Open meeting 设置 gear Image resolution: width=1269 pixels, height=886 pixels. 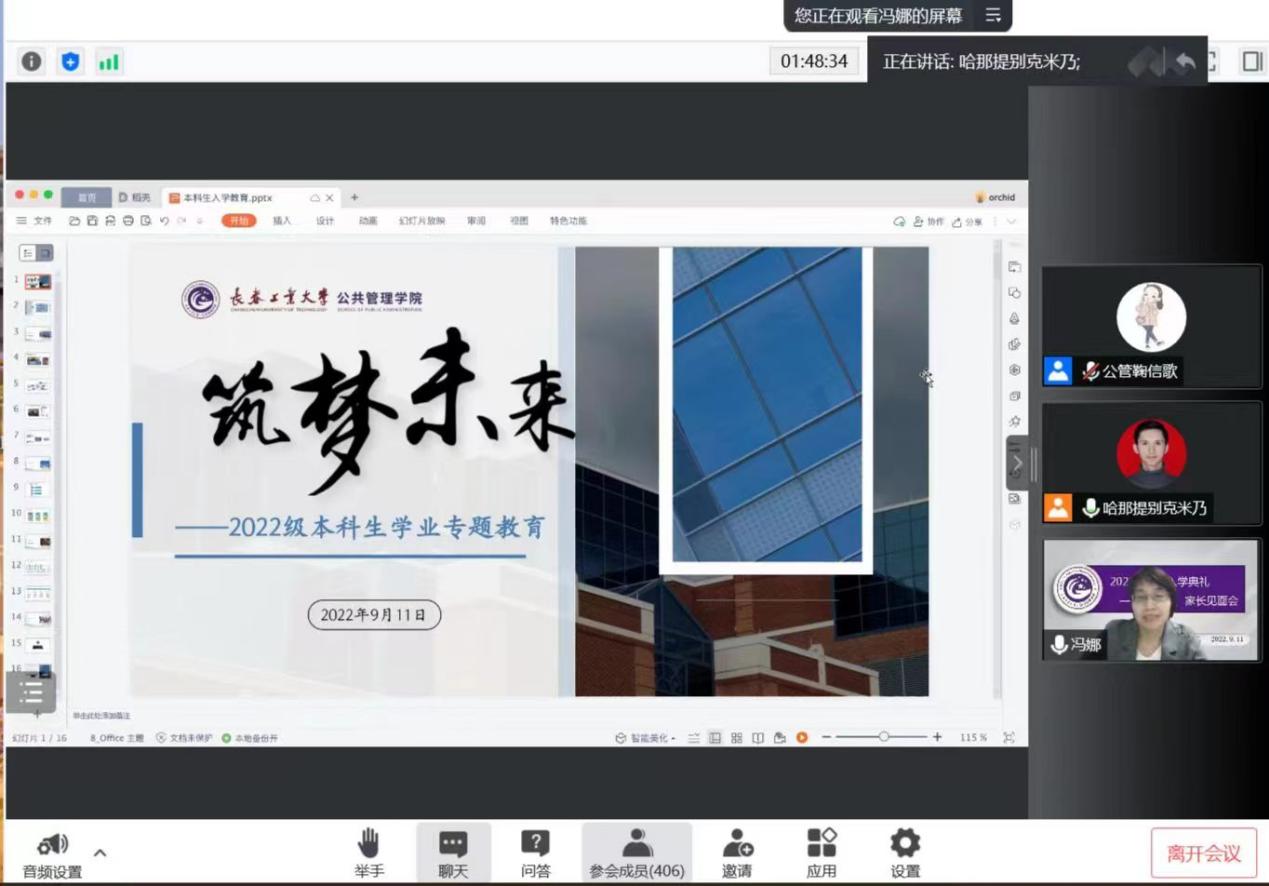(904, 853)
